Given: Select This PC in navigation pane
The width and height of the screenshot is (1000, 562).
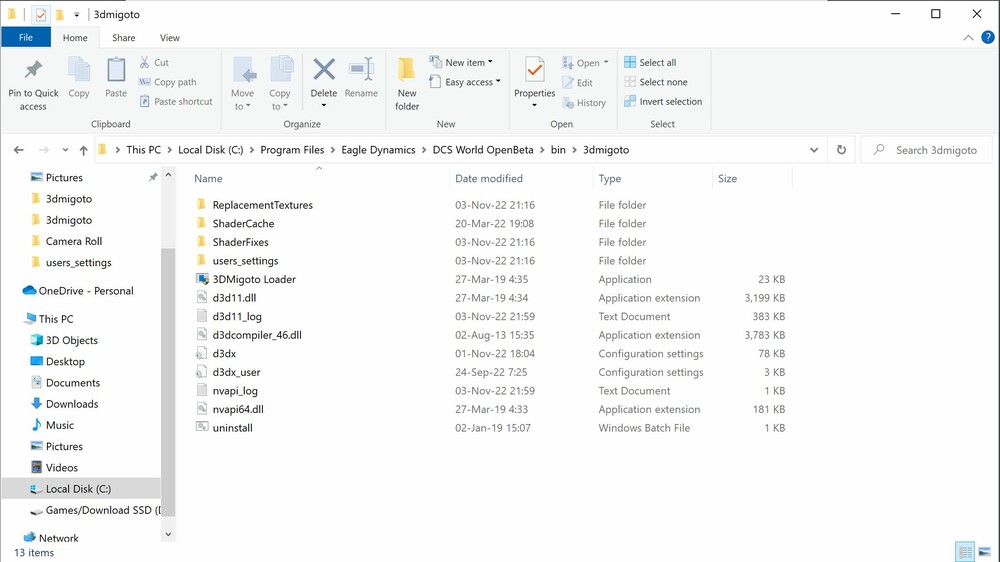Looking at the screenshot, I should pos(50,319).
